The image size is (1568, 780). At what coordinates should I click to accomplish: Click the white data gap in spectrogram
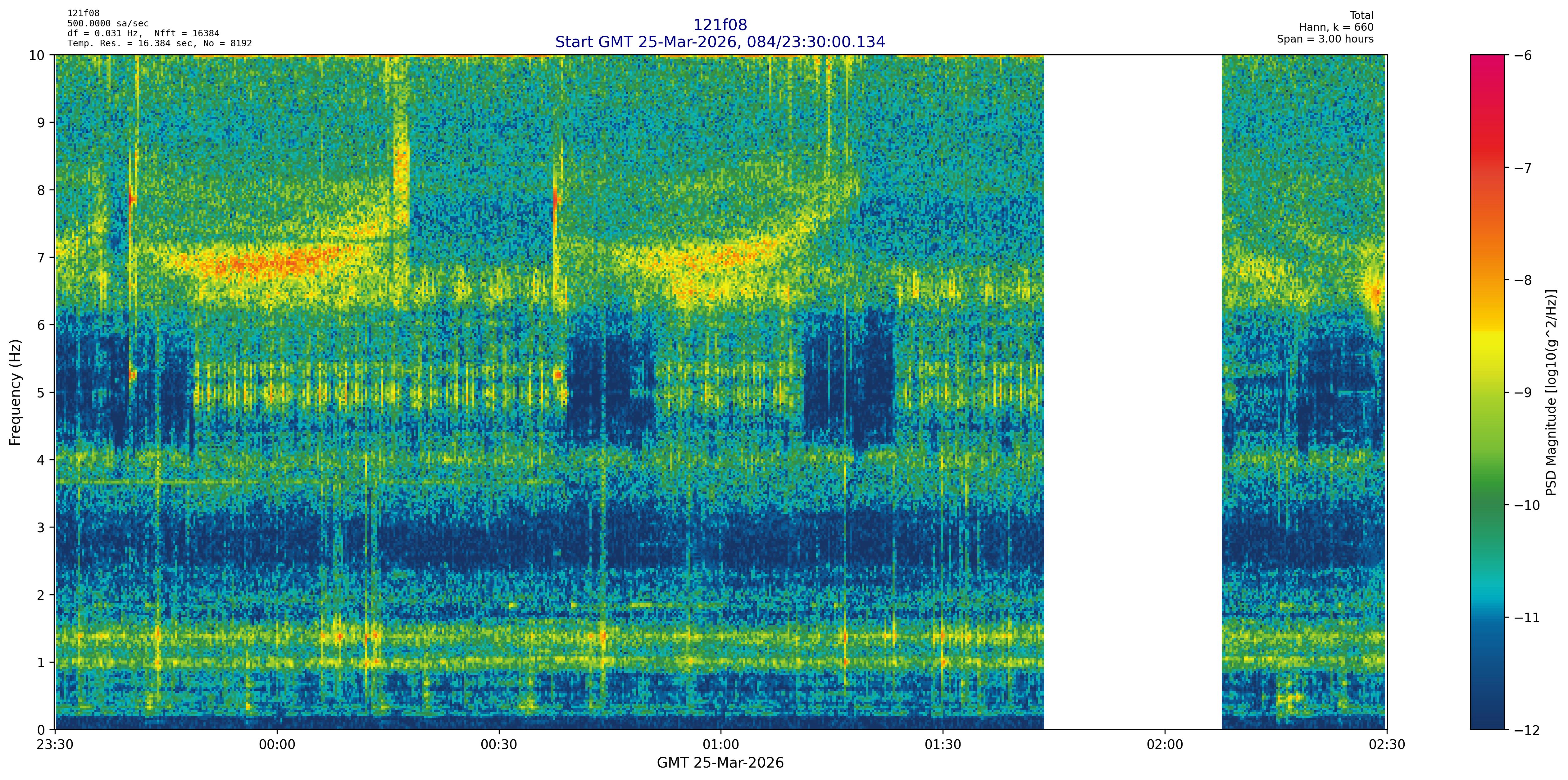click(1132, 392)
